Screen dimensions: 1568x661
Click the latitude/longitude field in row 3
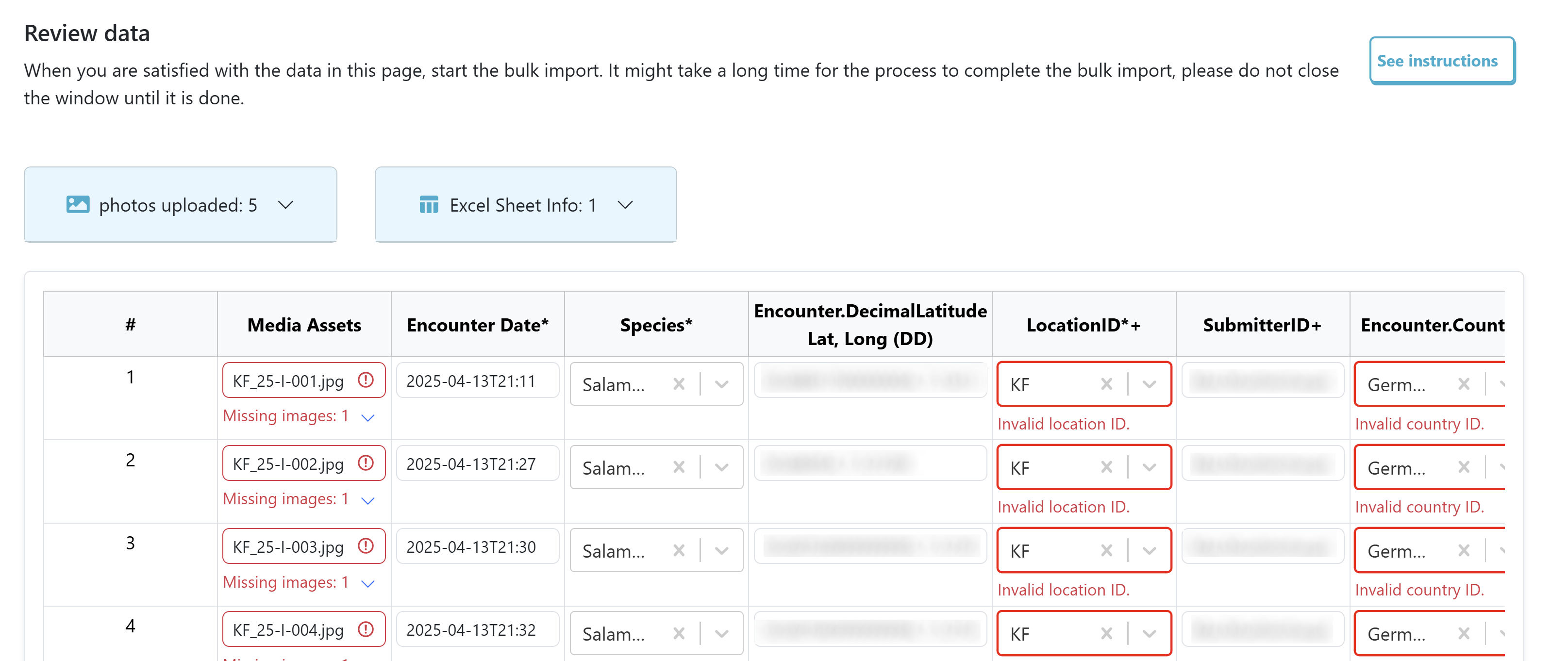(870, 546)
